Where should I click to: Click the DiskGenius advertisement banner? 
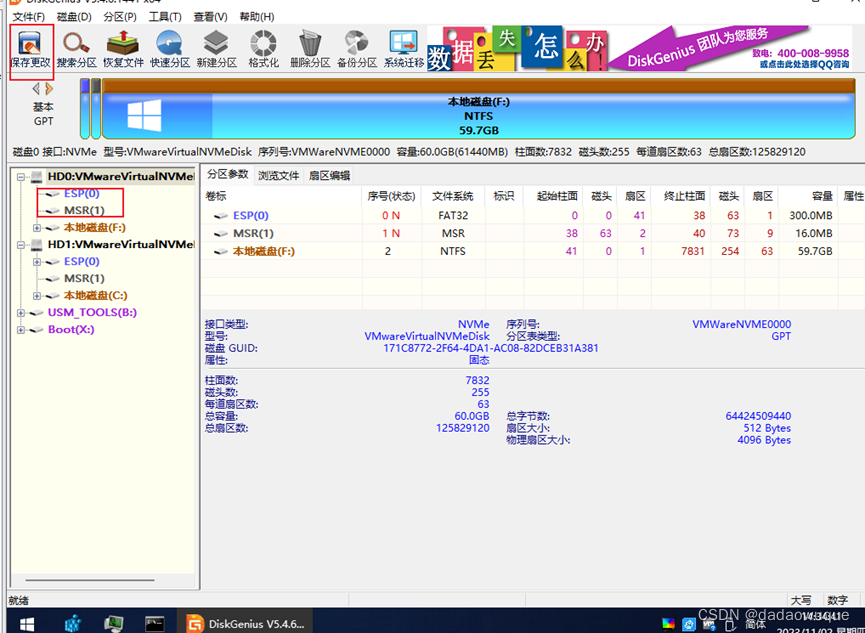pos(639,48)
